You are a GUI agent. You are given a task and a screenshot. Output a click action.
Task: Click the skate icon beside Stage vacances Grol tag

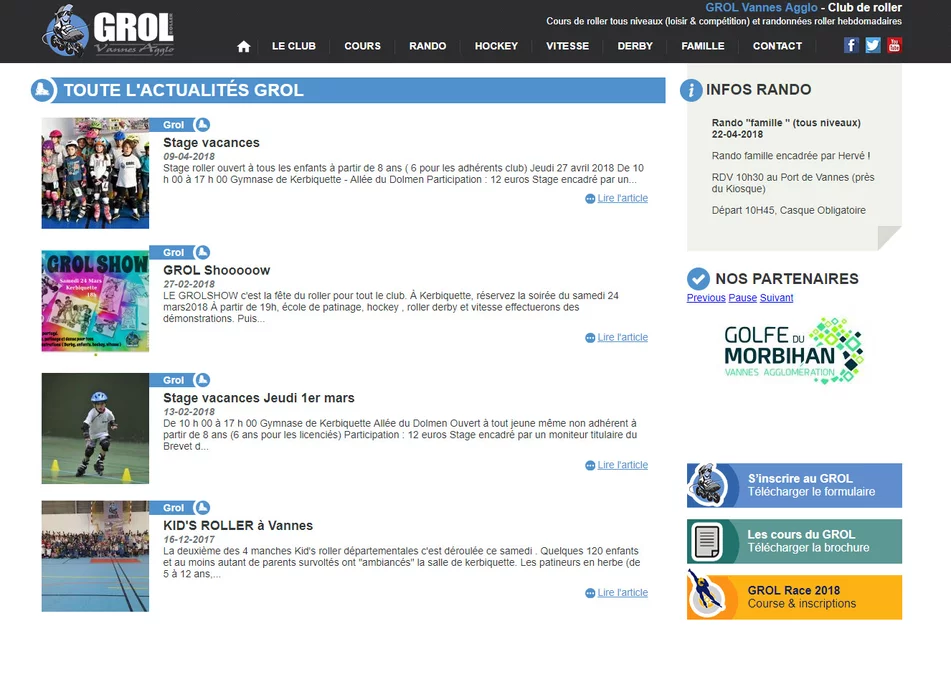(202, 125)
